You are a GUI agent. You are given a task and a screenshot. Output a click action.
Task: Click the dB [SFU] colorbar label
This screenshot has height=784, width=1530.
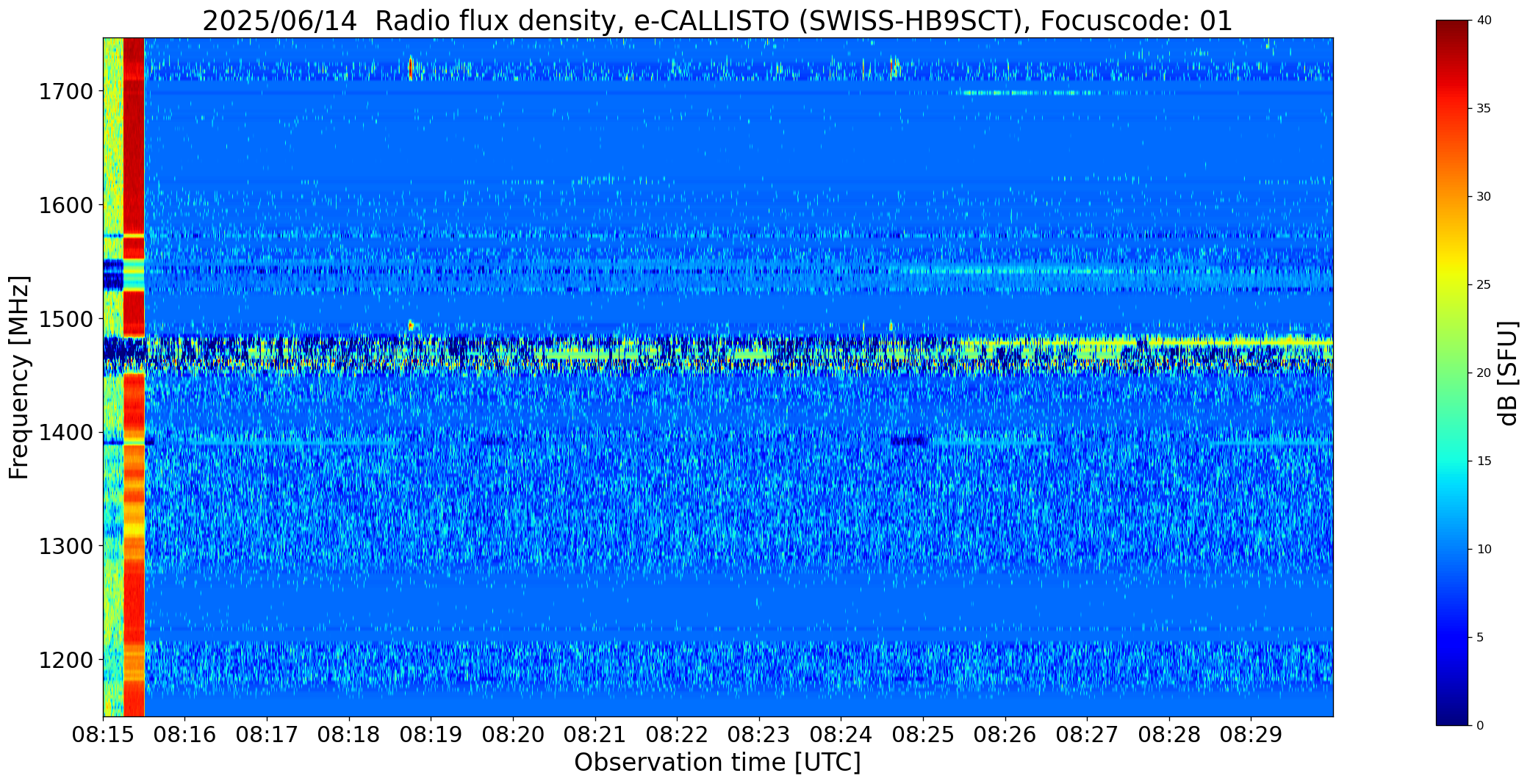pyautogui.click(x=1508, y=373)
